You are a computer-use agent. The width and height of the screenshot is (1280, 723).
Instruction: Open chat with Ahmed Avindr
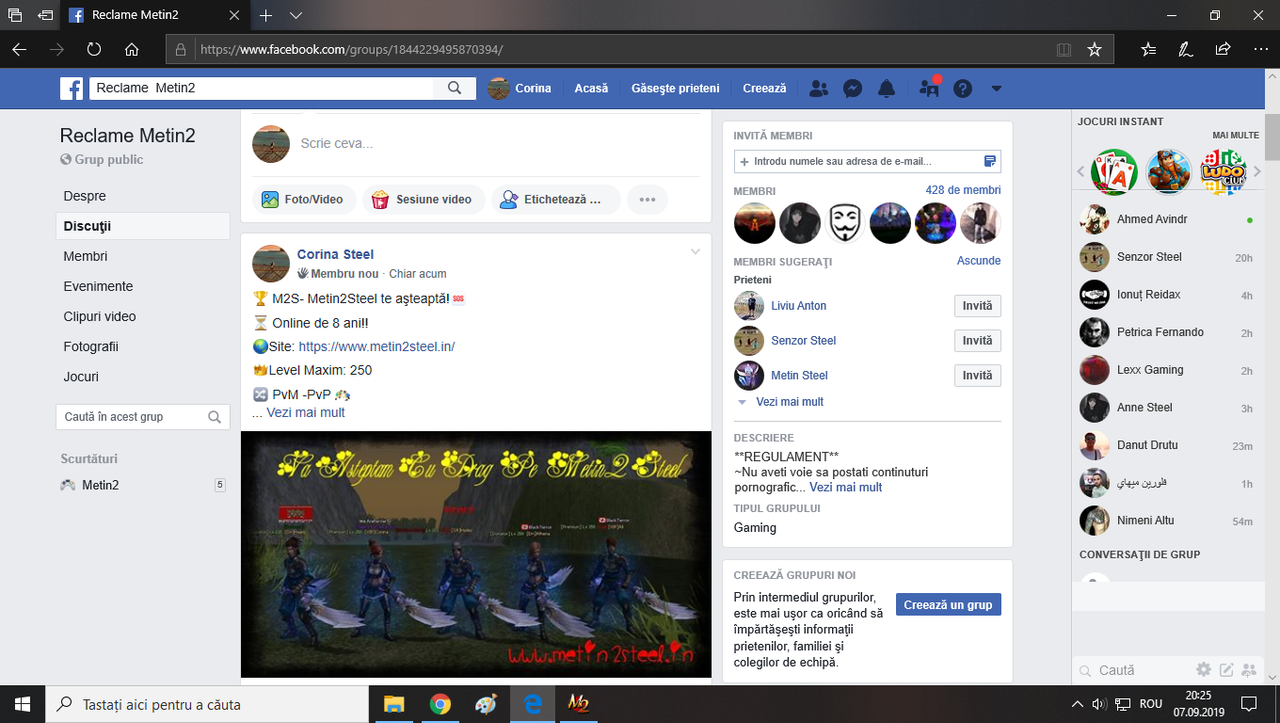pyautogui.click(x=1167, y=219)
